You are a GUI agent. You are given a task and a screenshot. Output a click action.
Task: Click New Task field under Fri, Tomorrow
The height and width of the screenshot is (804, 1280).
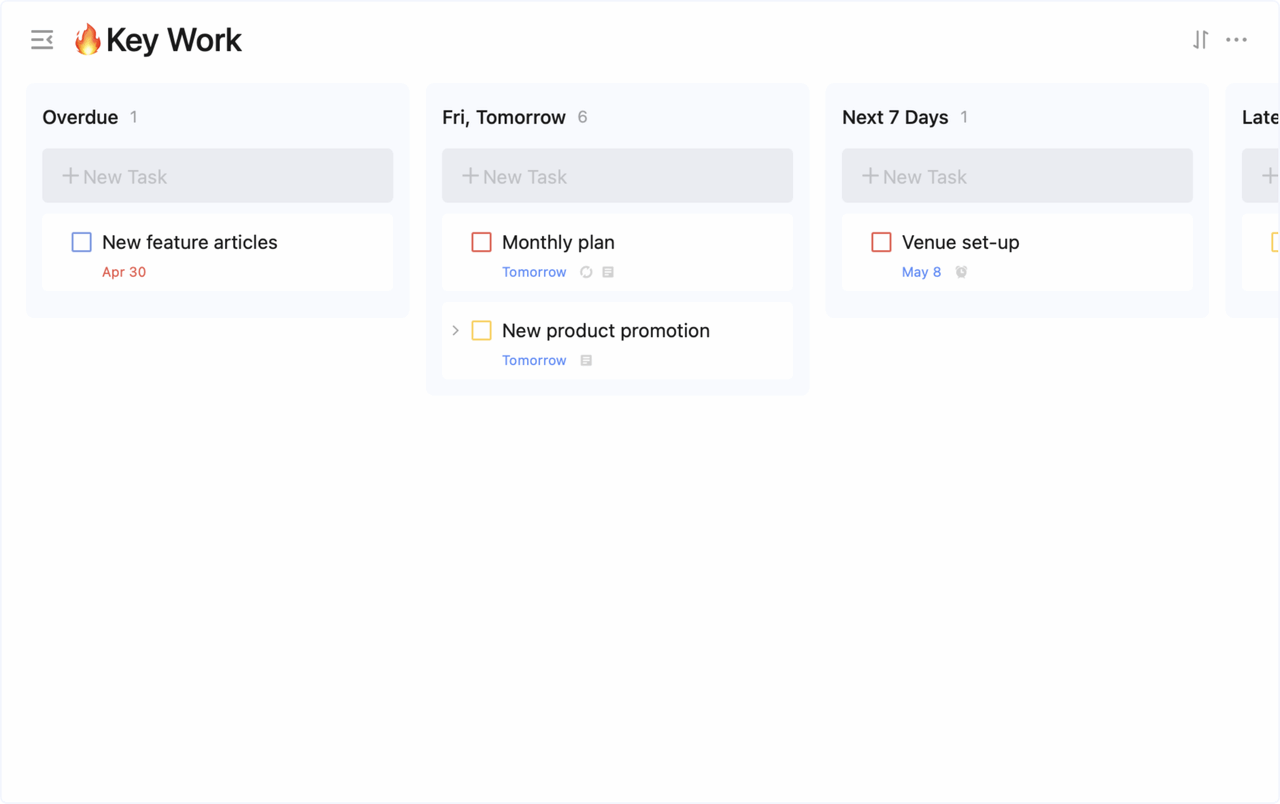coord(617,176)
